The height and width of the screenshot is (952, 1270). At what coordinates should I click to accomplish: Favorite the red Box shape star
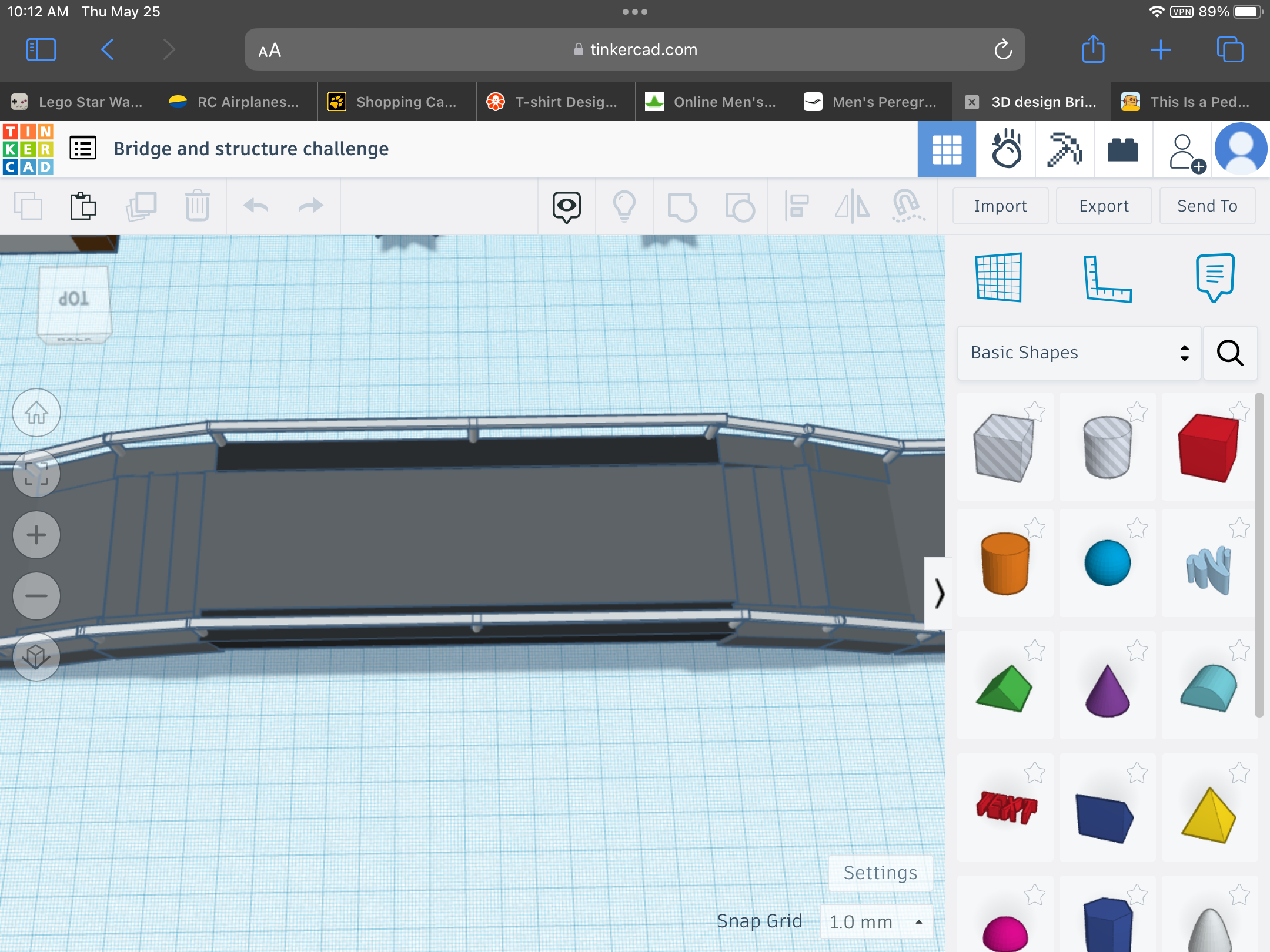coord(1239,411)
